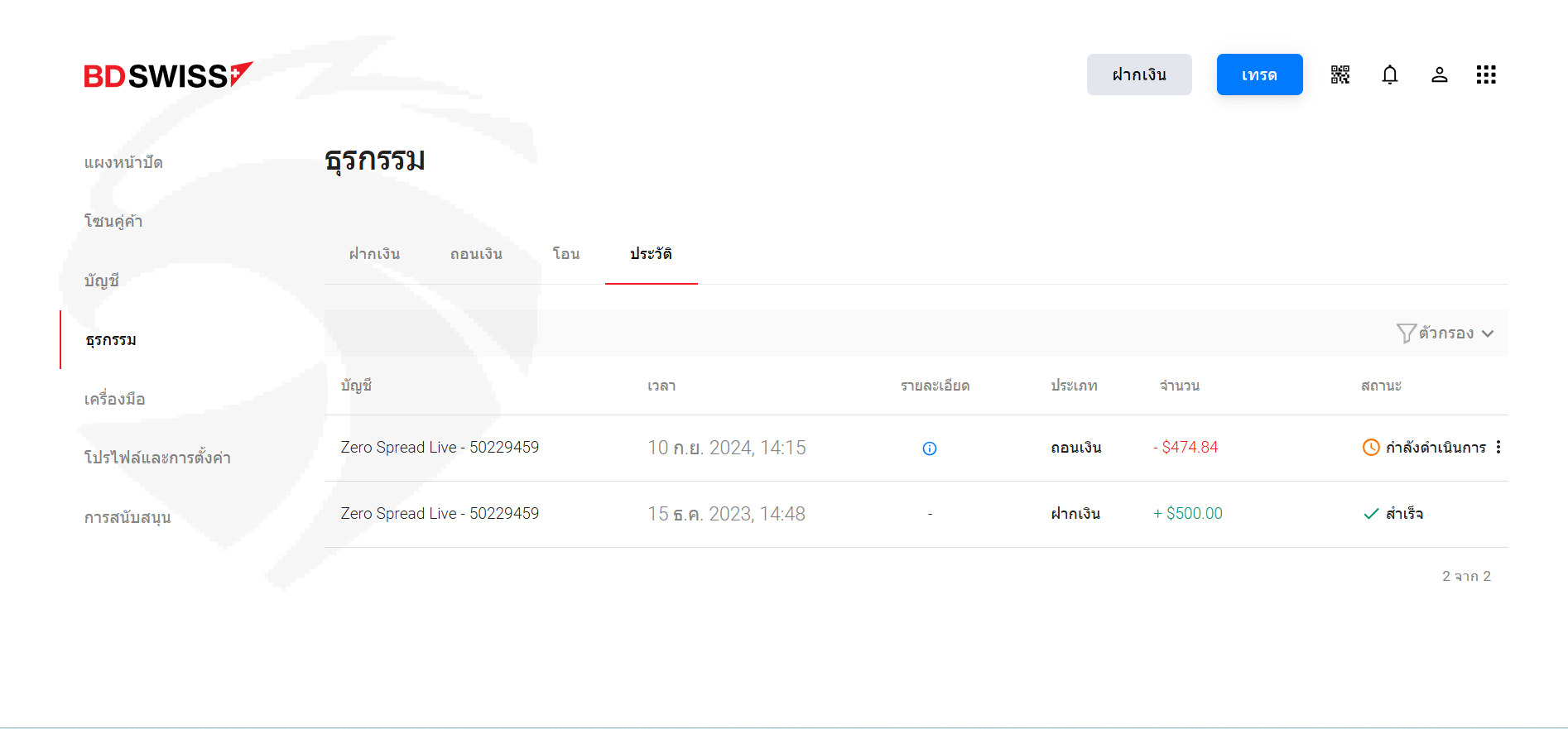Click the grey ฝากเงิน deposit button
1568x729 pixels.
(1139, 74)
